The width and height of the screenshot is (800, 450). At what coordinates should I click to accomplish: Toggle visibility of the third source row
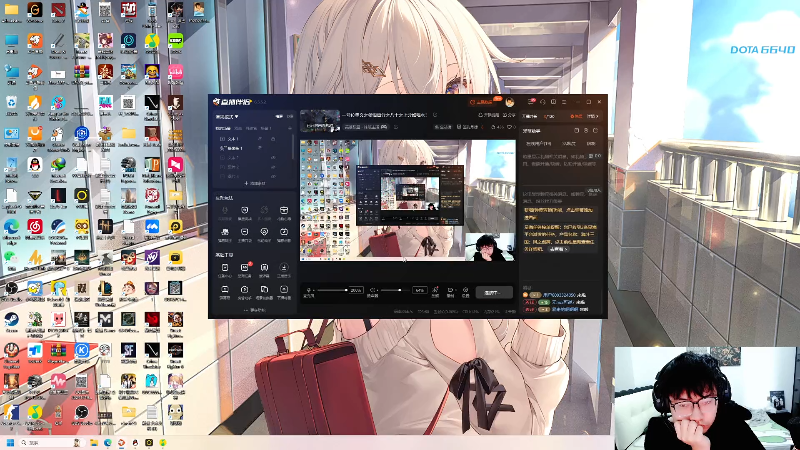tap(273, 158)
